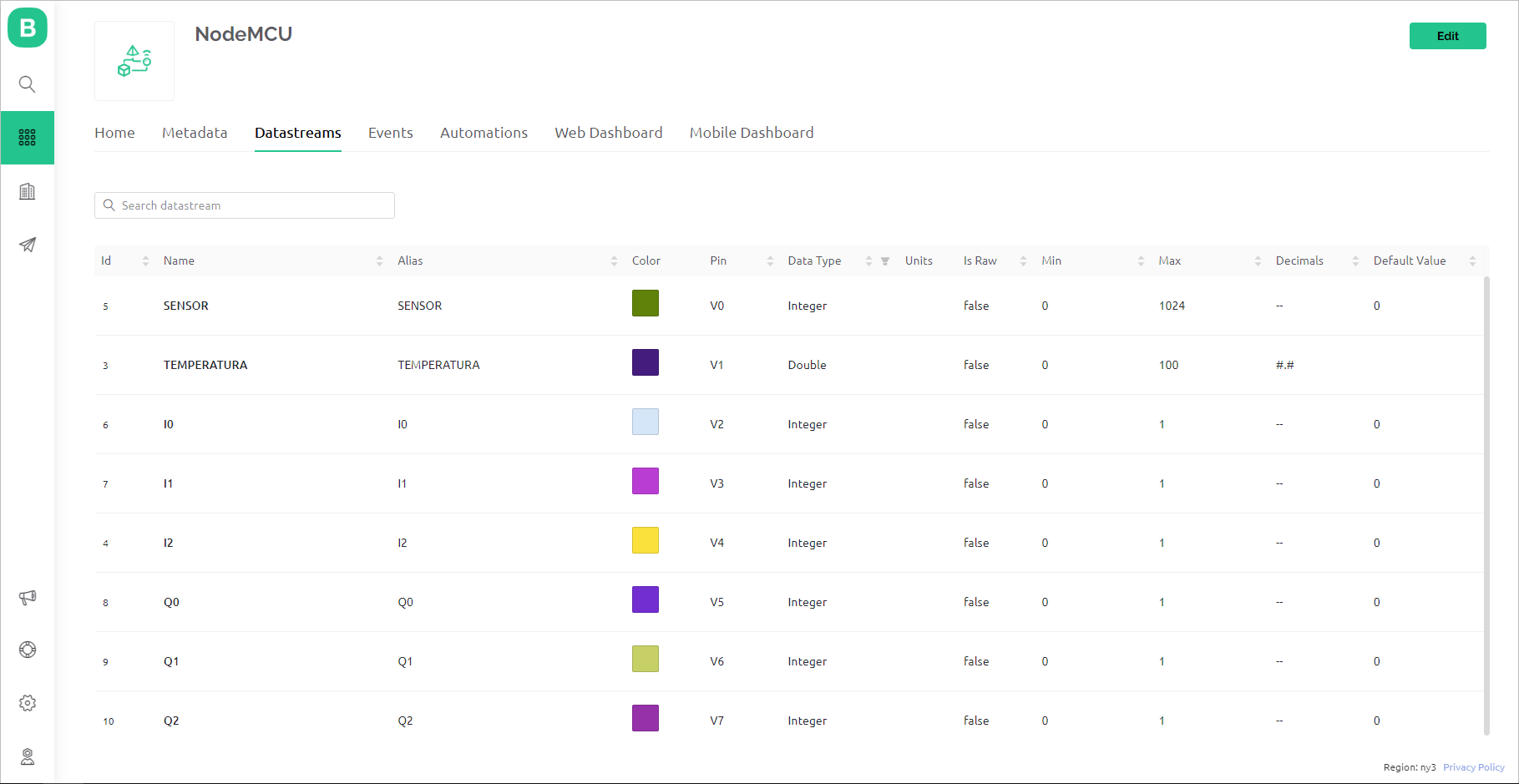Click the violet Q0 color swatch
1519x784 pixels.
646,599
